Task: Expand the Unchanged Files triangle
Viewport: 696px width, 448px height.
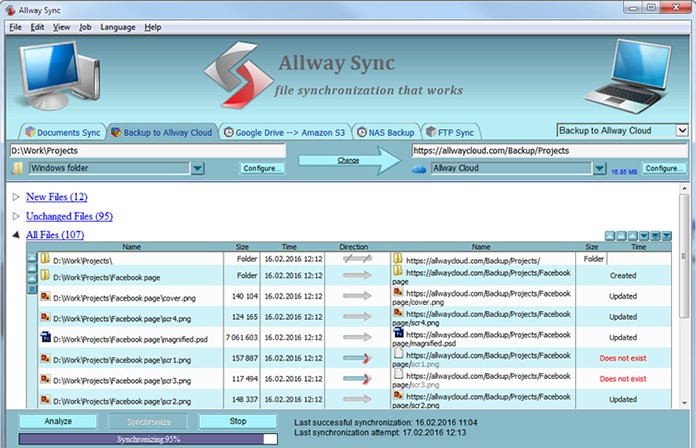Action: [16, 216]
